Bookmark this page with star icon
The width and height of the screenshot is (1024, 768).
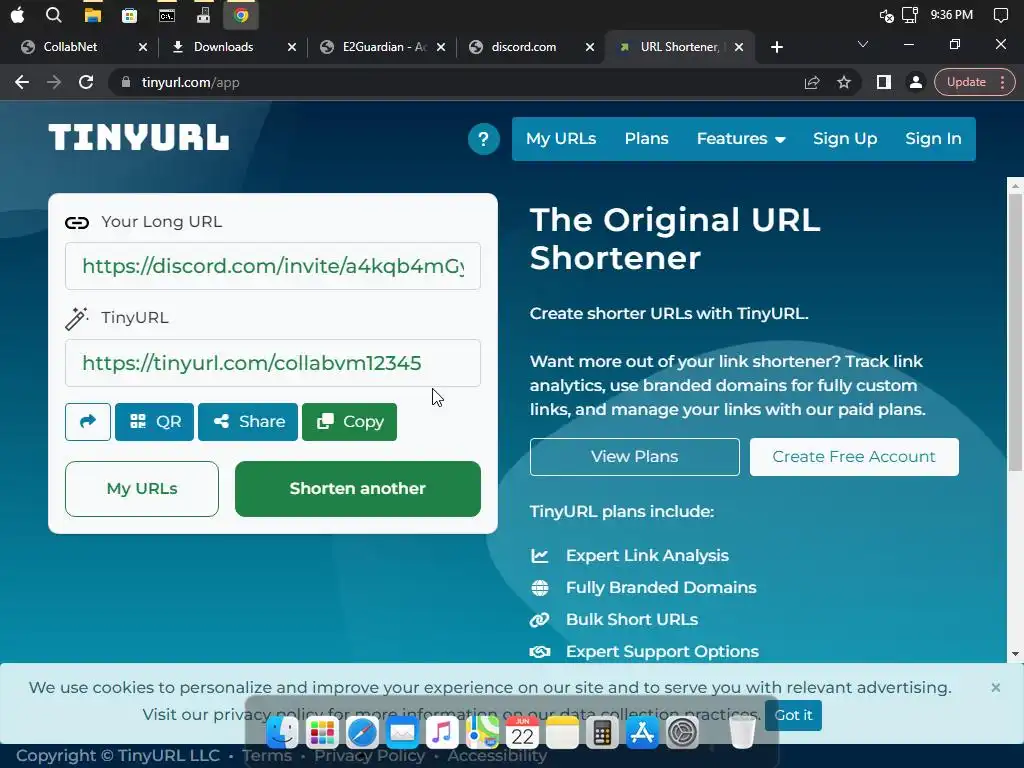click(844, 82)
